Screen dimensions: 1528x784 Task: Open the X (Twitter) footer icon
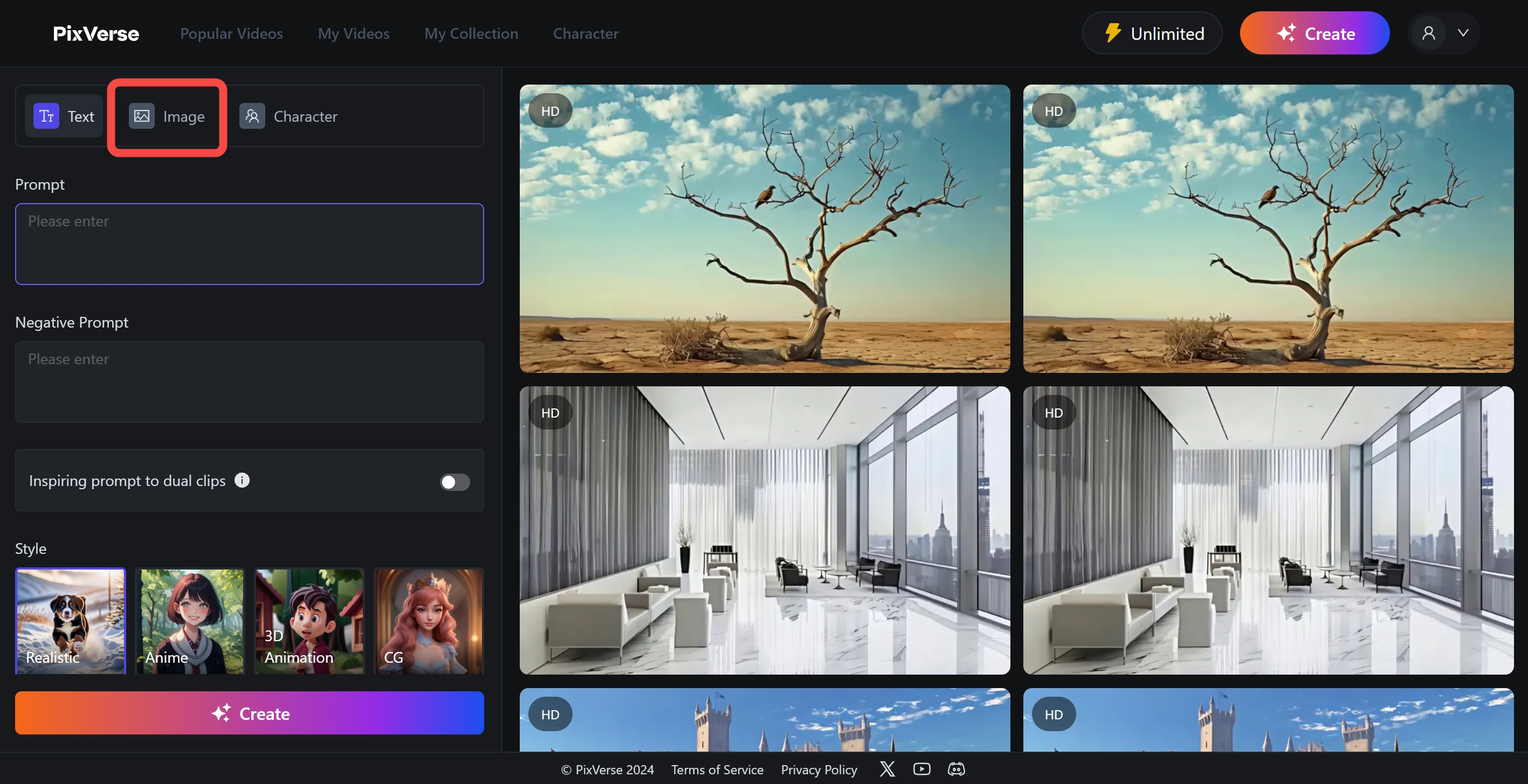point(887,768)
